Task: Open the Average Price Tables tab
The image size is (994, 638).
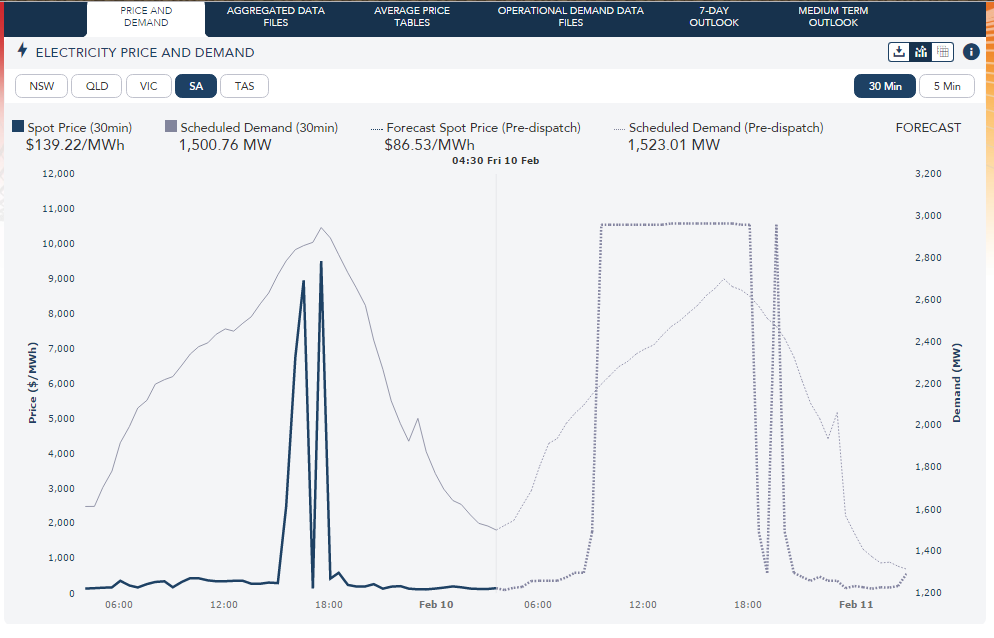Action: pos(411,17)
